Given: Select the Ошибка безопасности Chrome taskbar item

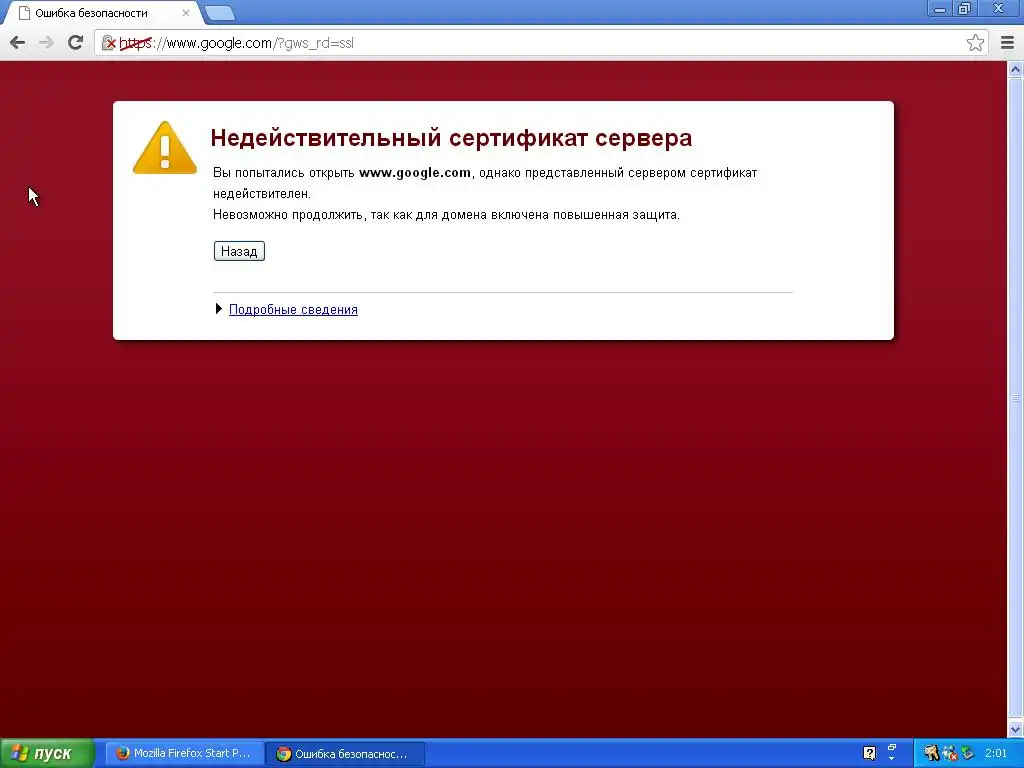Looking at the screenshot, I should 346,754.
